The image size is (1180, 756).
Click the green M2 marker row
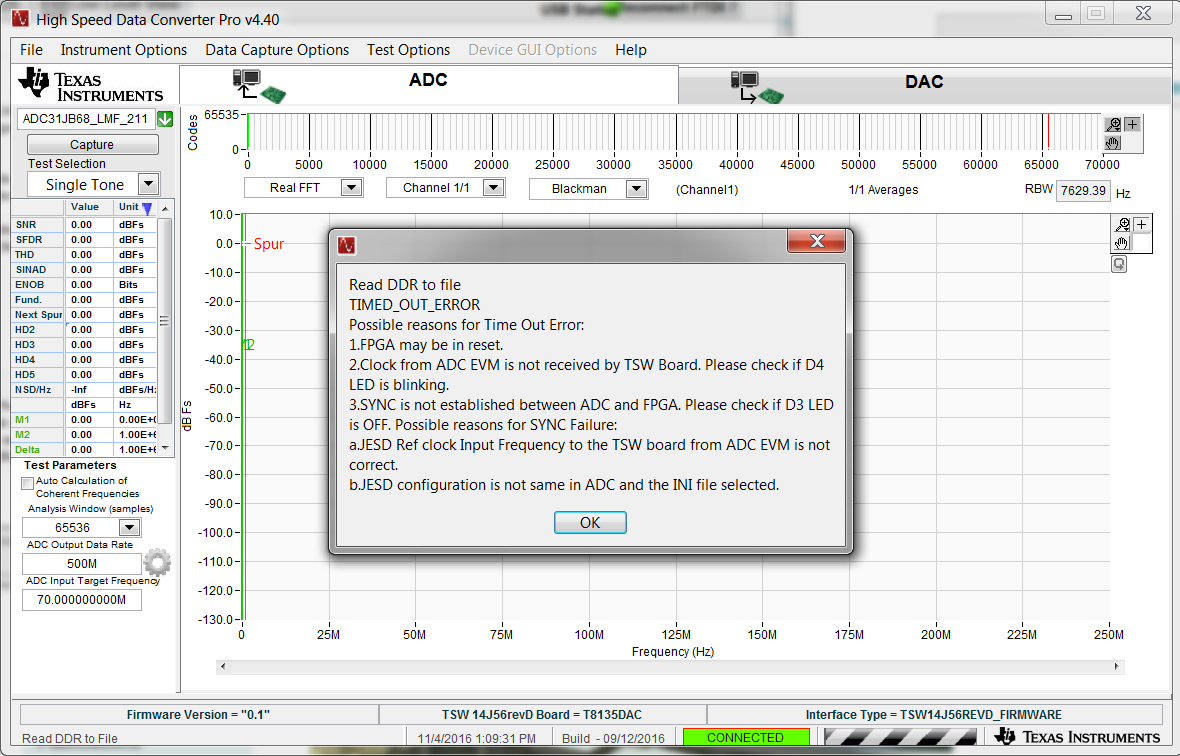point(84,435)
